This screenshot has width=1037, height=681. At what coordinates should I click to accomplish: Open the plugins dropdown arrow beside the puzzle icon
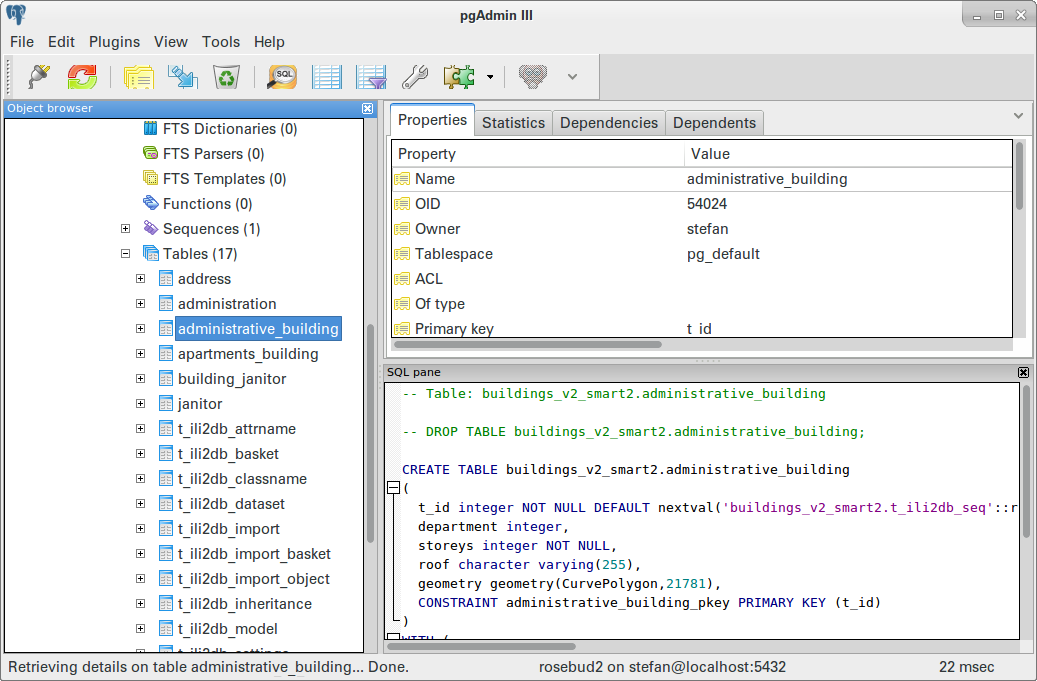(490, 77)
